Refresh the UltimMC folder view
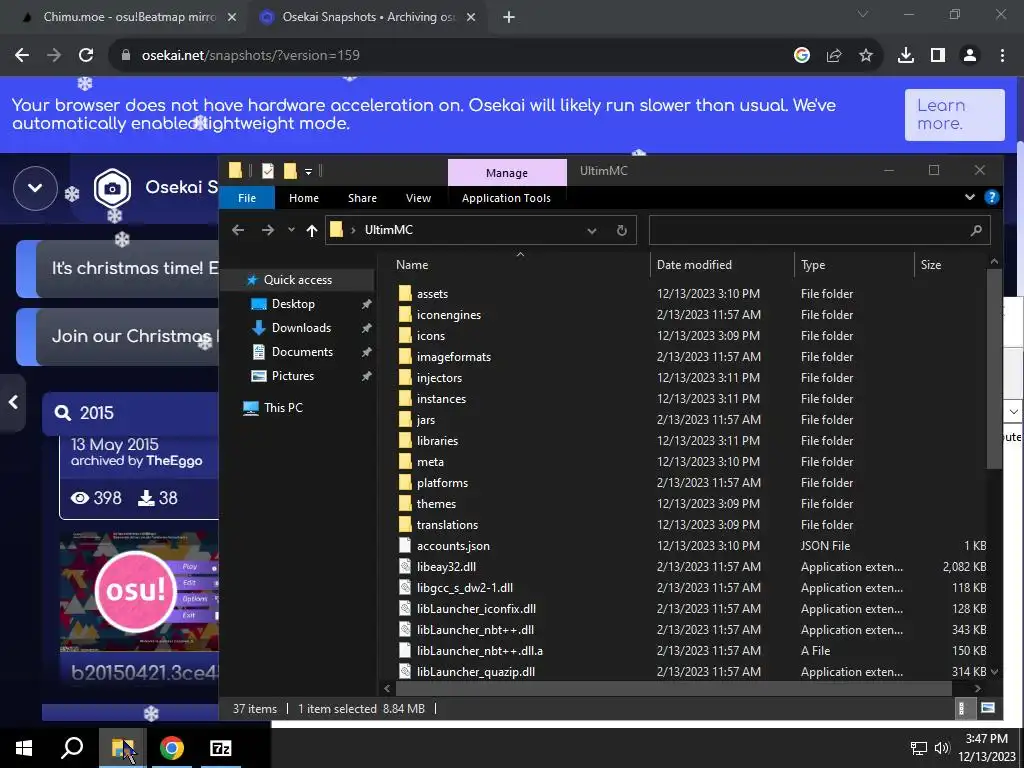 622,231
